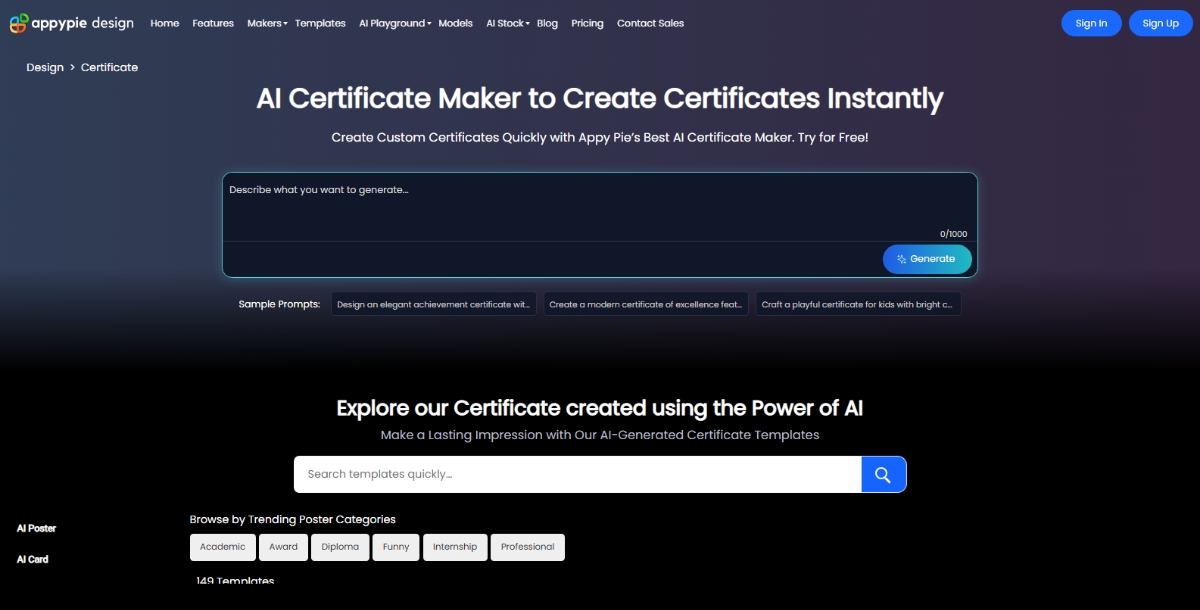The height and width of the screenshot is (610, 1200).
Task: Click the Sign Up button
Action: click(1160, 23)
